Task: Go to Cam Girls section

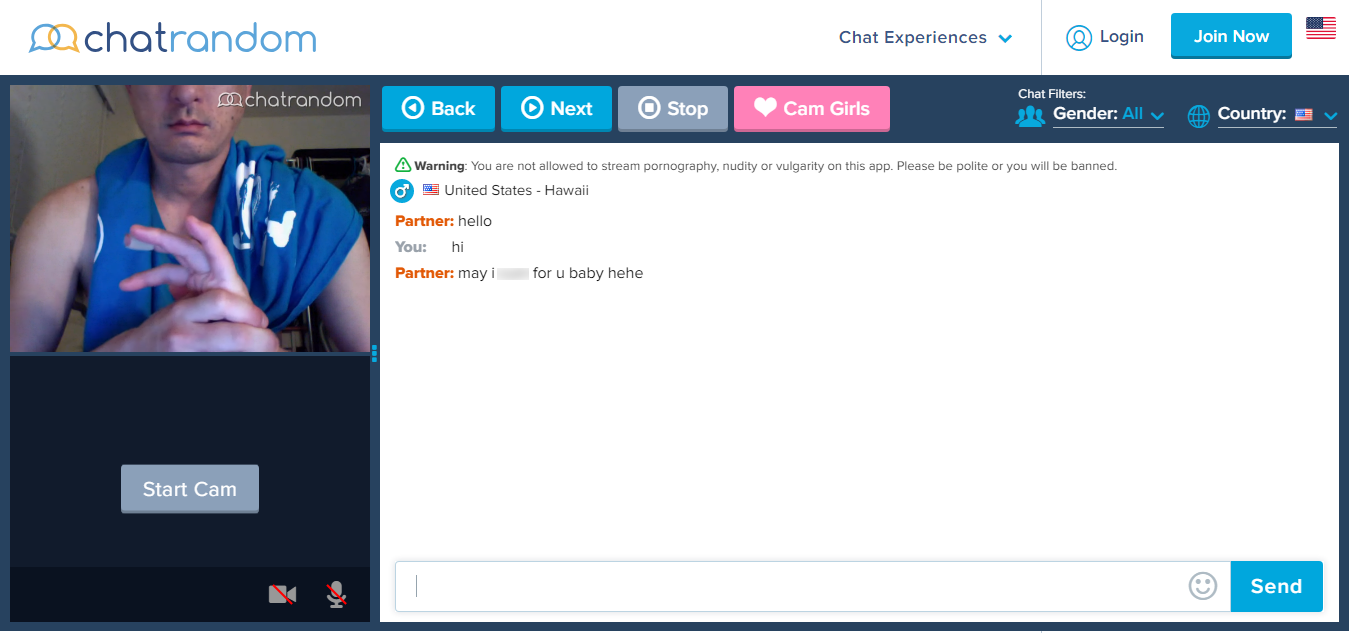Action: (811, 108)
